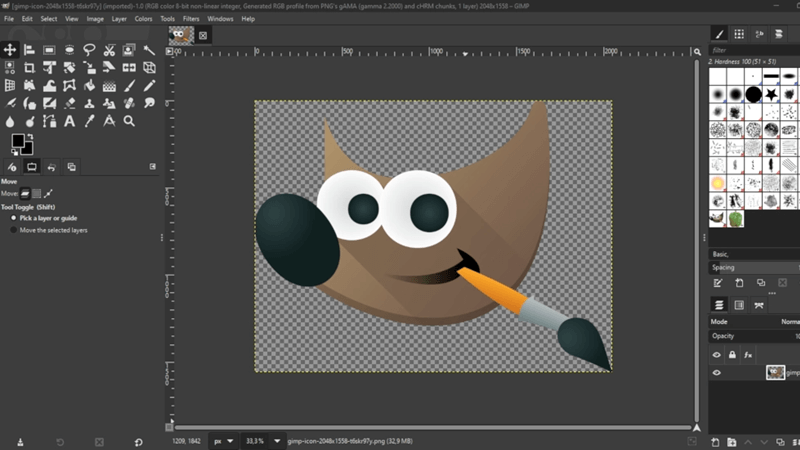Switch to the Paths tab in layers dock

759,305
